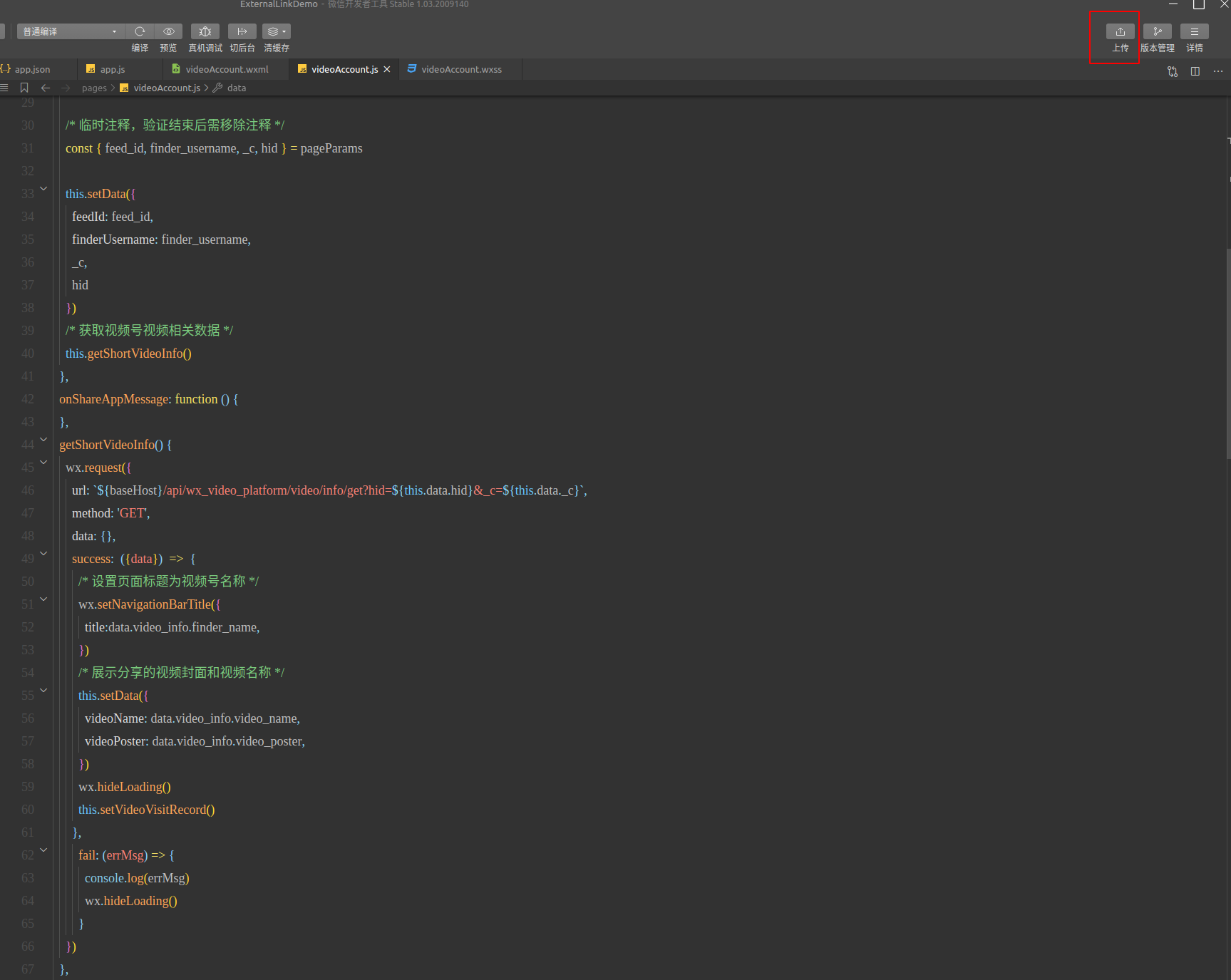This screenshot has width=1231, height=980.
Task: Select the videoAccount.js tab
Action: (345, 69)
